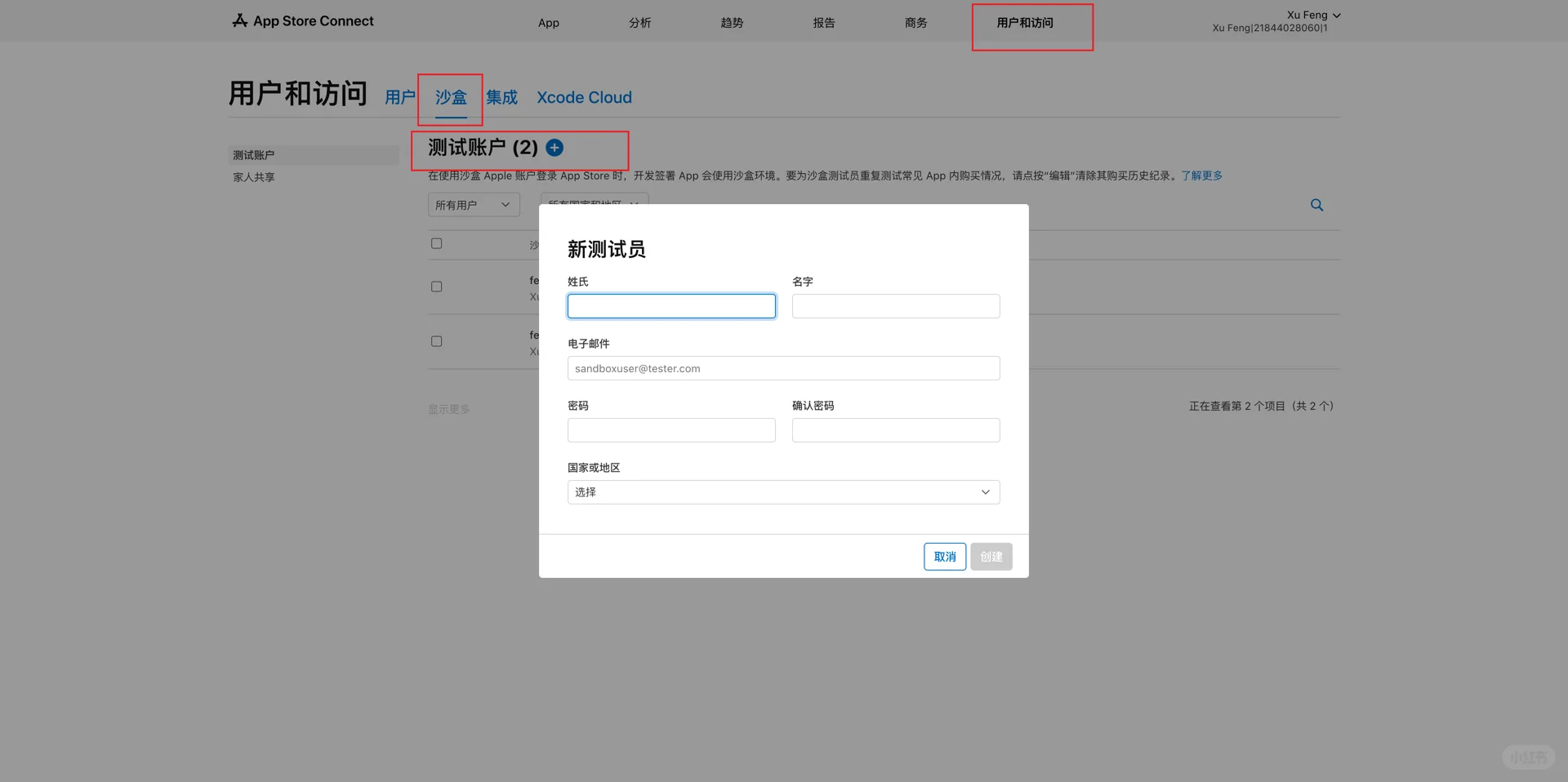Switch to the 集成 tab
Screen dimensions: 1568x782
click(501, 97)
